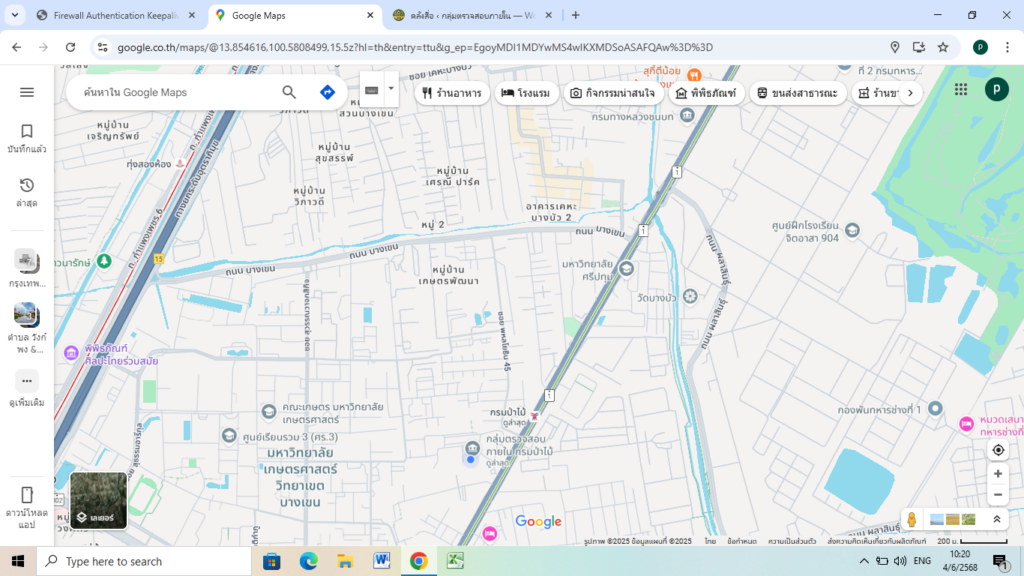Image resolution: width=1024 pixels, height=576 pixels.
Task: Open the tab search dropdown chevron
Action: pos(14,15)
